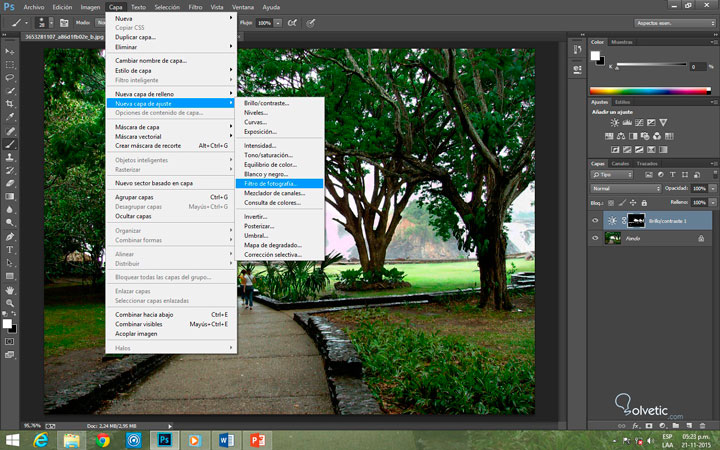Select the Lasso tool

[x=10, y=78]
